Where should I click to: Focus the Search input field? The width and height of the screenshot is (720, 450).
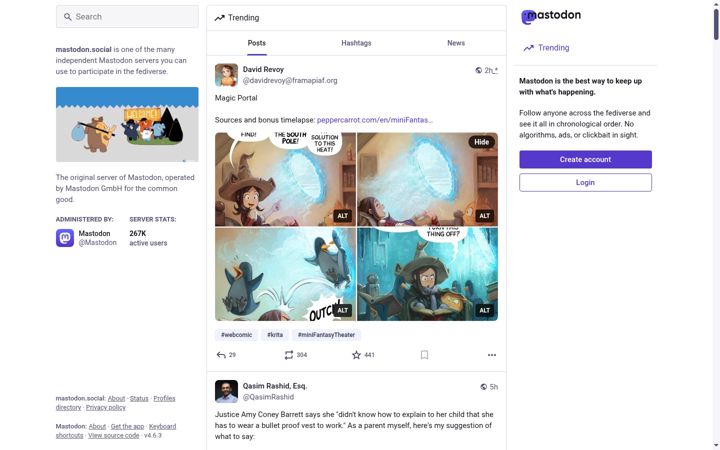127,17
